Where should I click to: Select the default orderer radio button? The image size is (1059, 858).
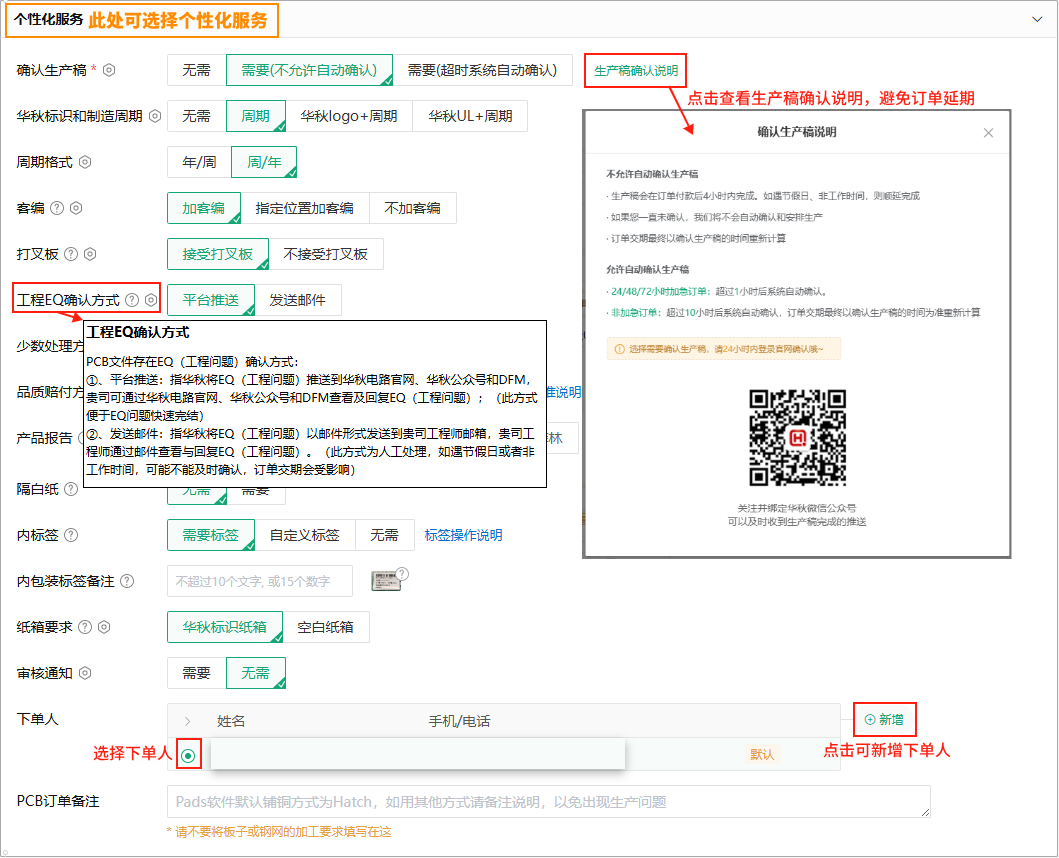pyautogui.click(x=188, y=755)
